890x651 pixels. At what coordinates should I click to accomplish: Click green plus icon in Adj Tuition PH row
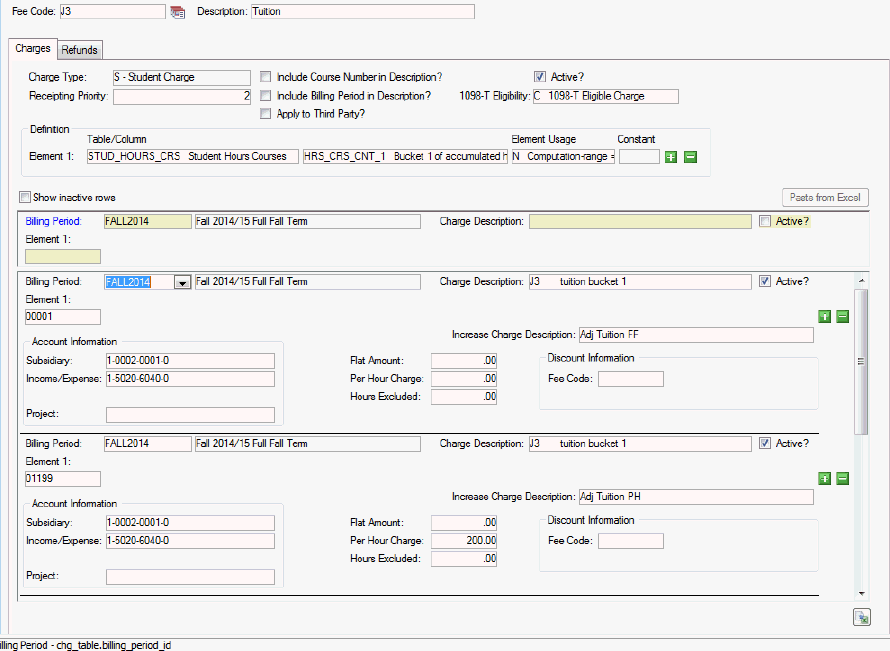(x=825, y=478)
